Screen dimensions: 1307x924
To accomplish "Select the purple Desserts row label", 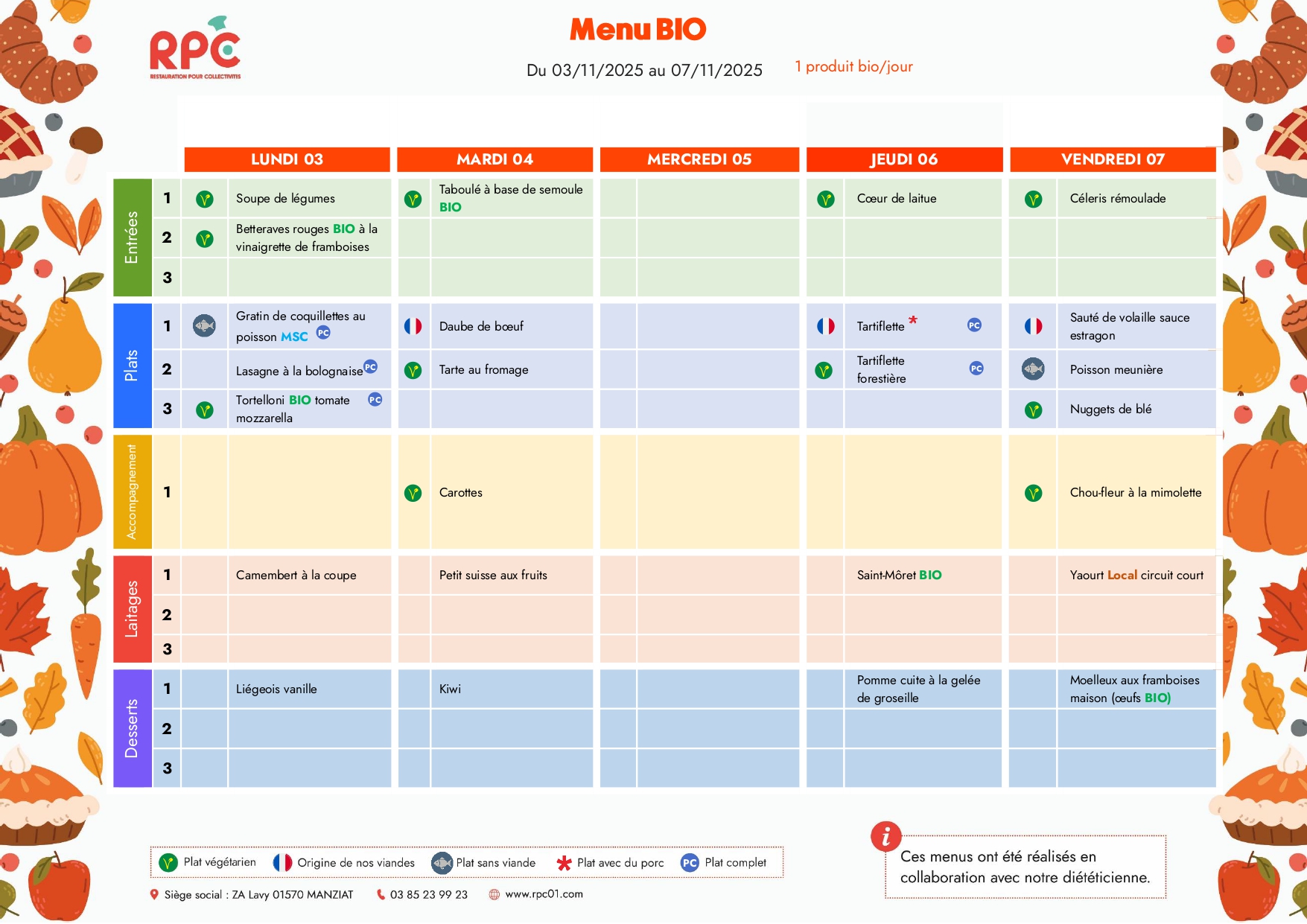I will click(132, 728).
